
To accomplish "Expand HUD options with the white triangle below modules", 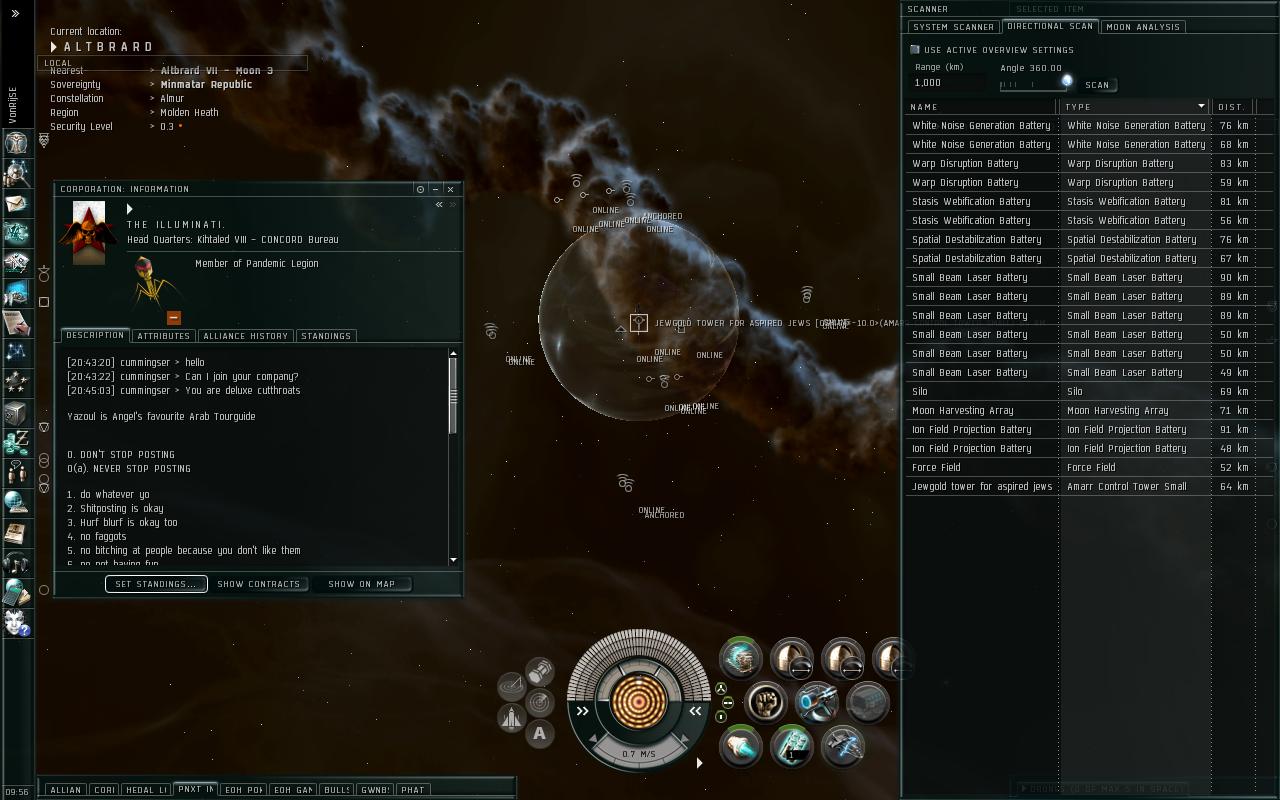I will click(x=699, y=764).
